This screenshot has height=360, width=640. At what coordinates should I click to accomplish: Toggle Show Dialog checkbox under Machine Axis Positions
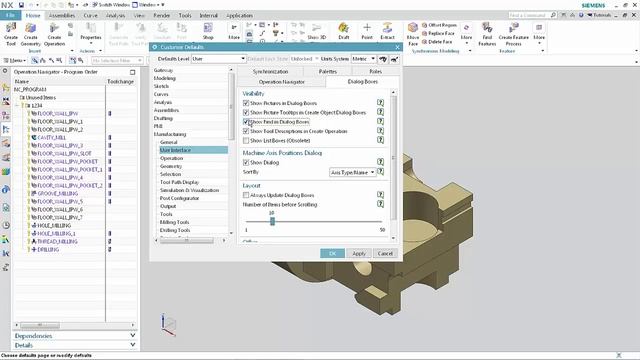[x=246, y=162]
